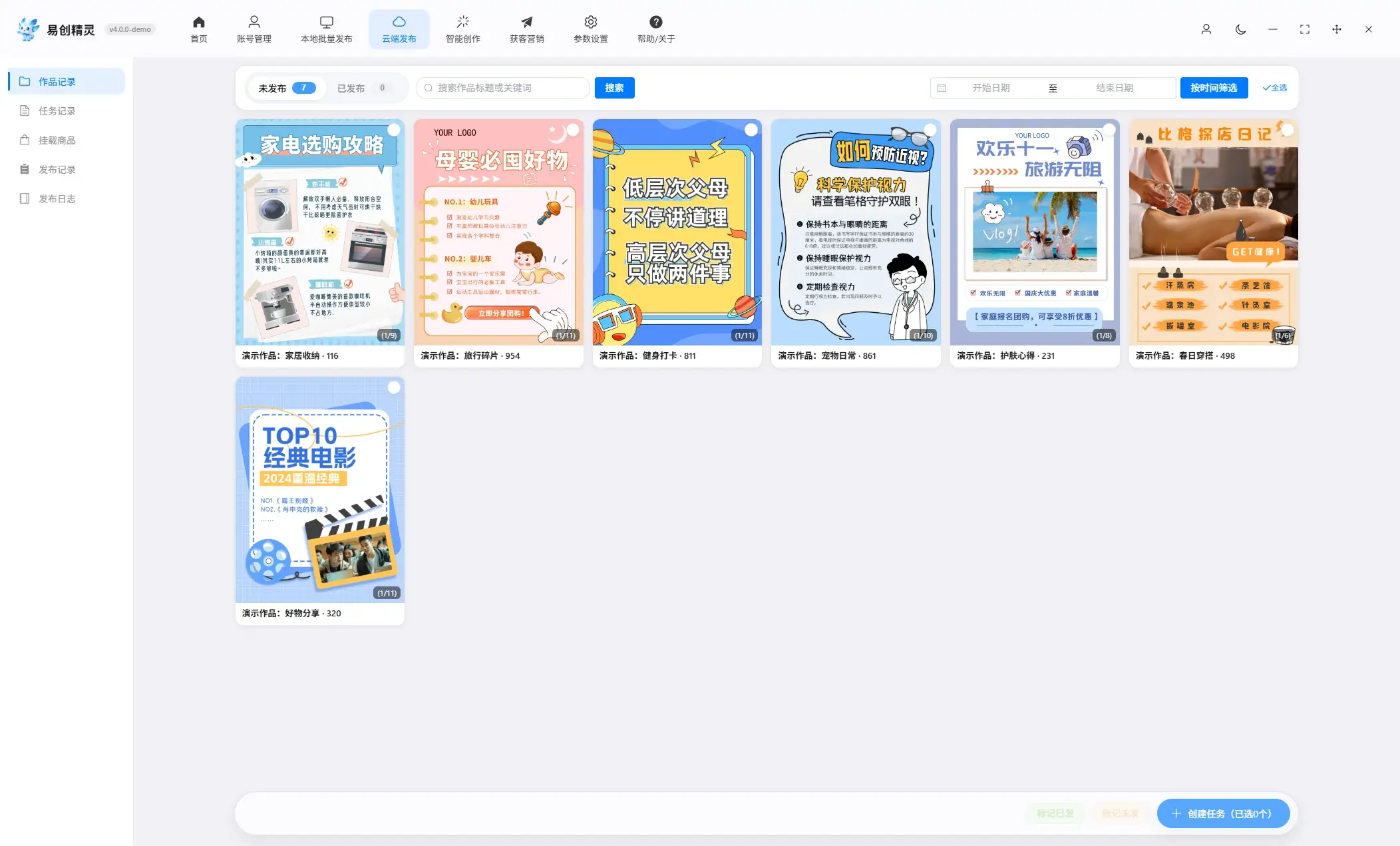Click title 演示作品：旅行碎片 · 954

[470, 356]
